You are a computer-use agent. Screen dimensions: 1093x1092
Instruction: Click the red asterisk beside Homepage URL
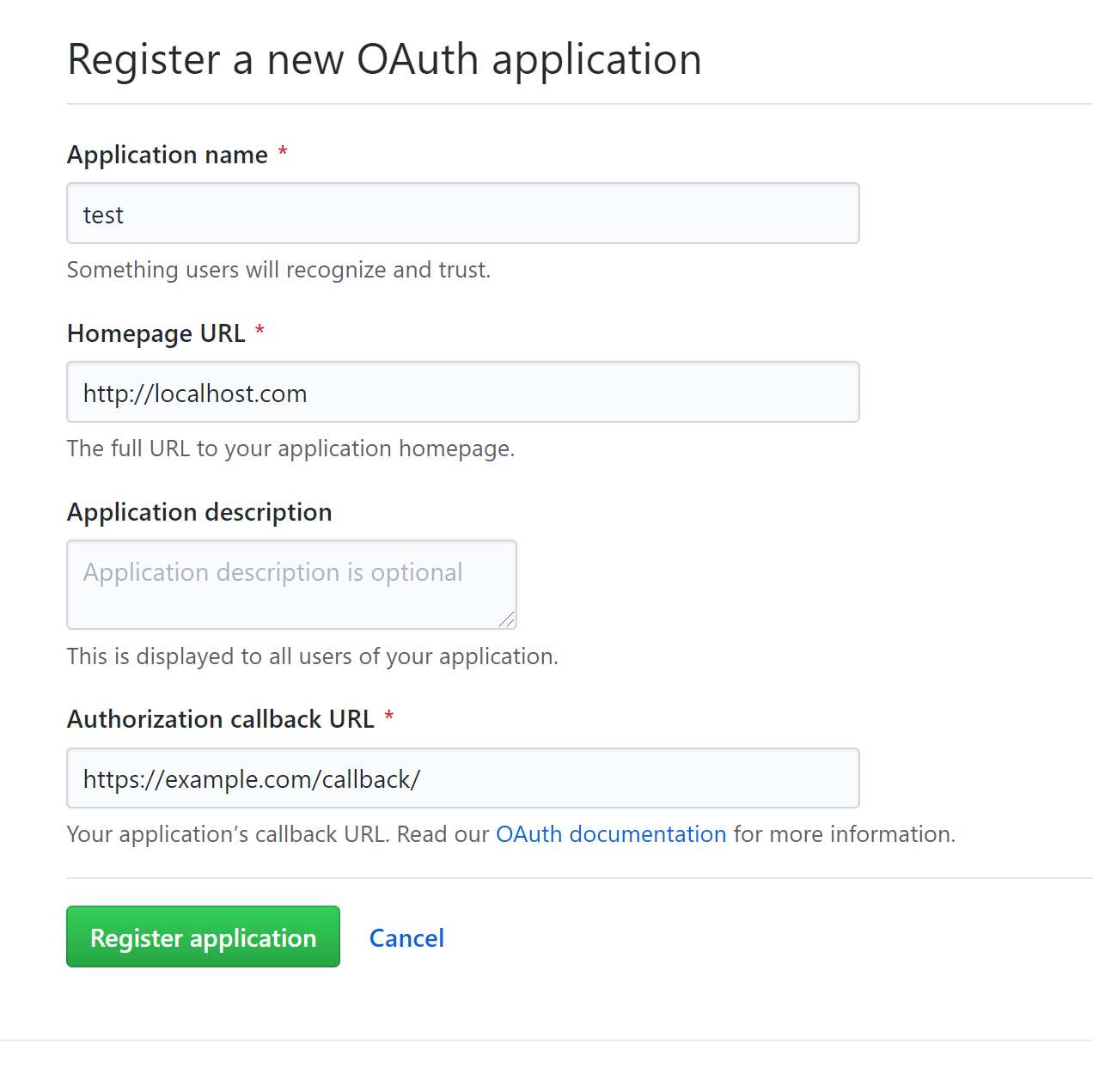260,330
